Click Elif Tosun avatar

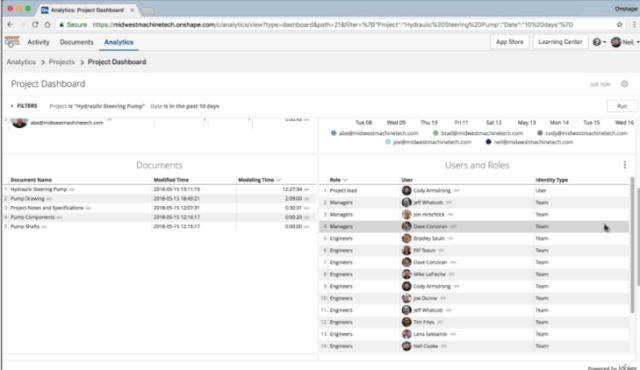pyautogui.click(x=407, y=250)
